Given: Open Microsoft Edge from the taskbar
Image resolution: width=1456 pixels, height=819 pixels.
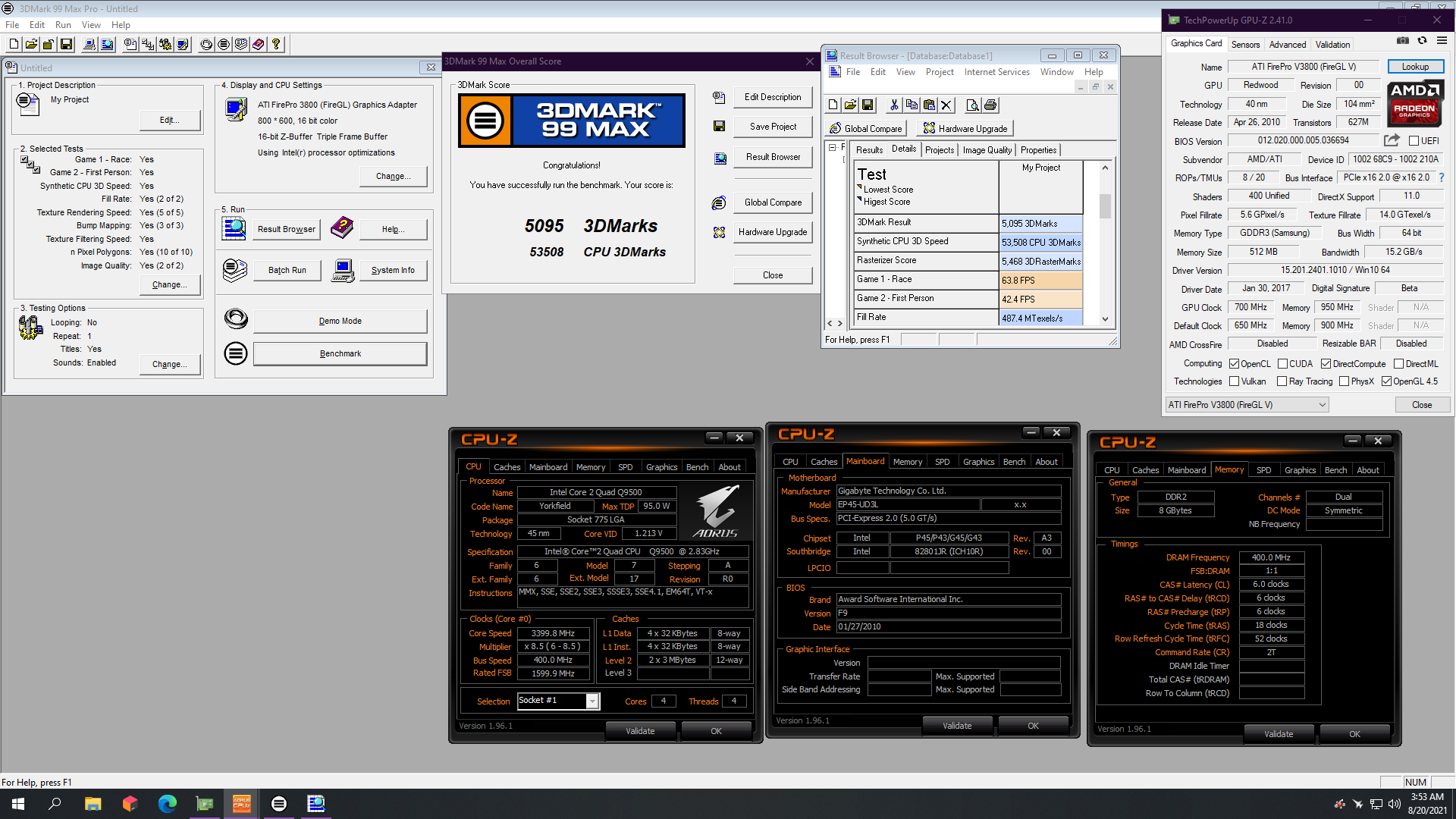Looking at the screenshot, I should point(167,804).
